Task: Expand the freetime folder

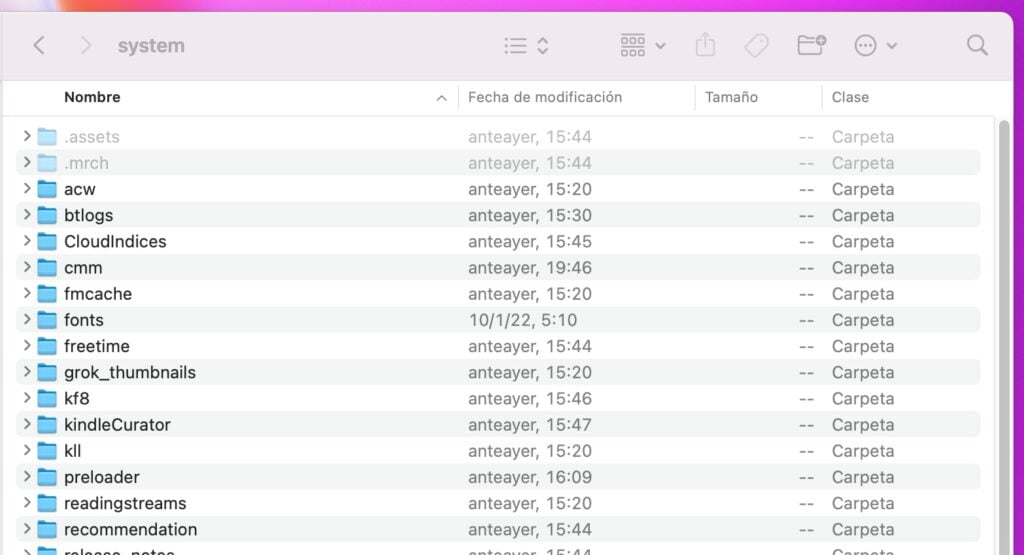Action: click(x=27, y=345)
